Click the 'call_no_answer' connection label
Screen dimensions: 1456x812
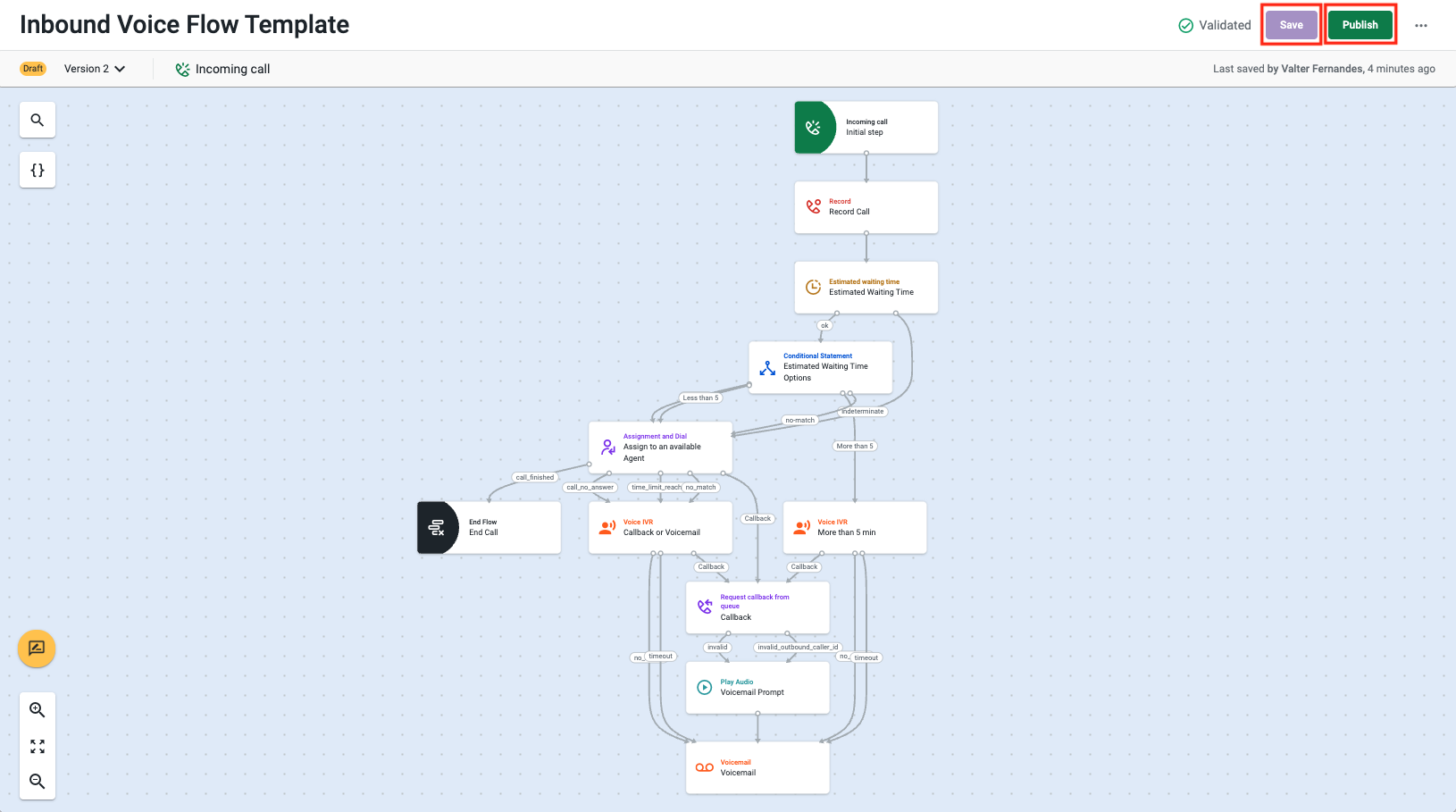[x=590, y=487]
